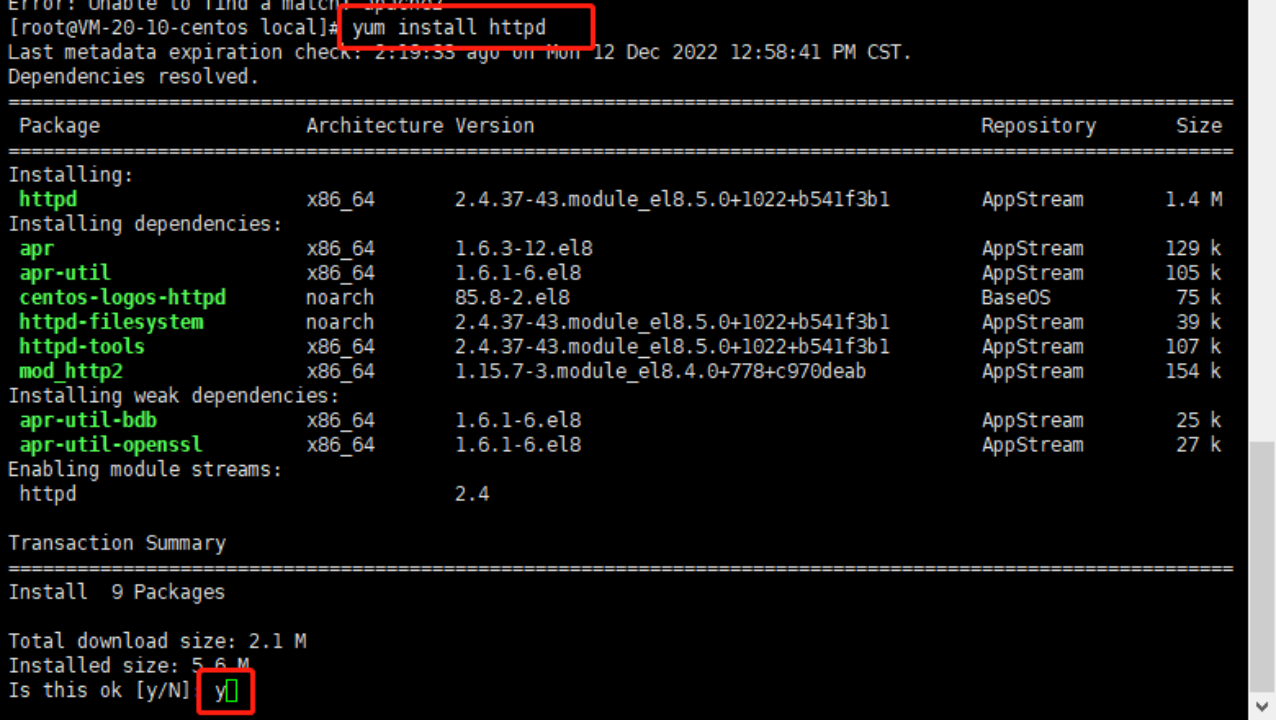Click the version '85.8-2.el8'
1276x720 pixels.
[512, 298]
